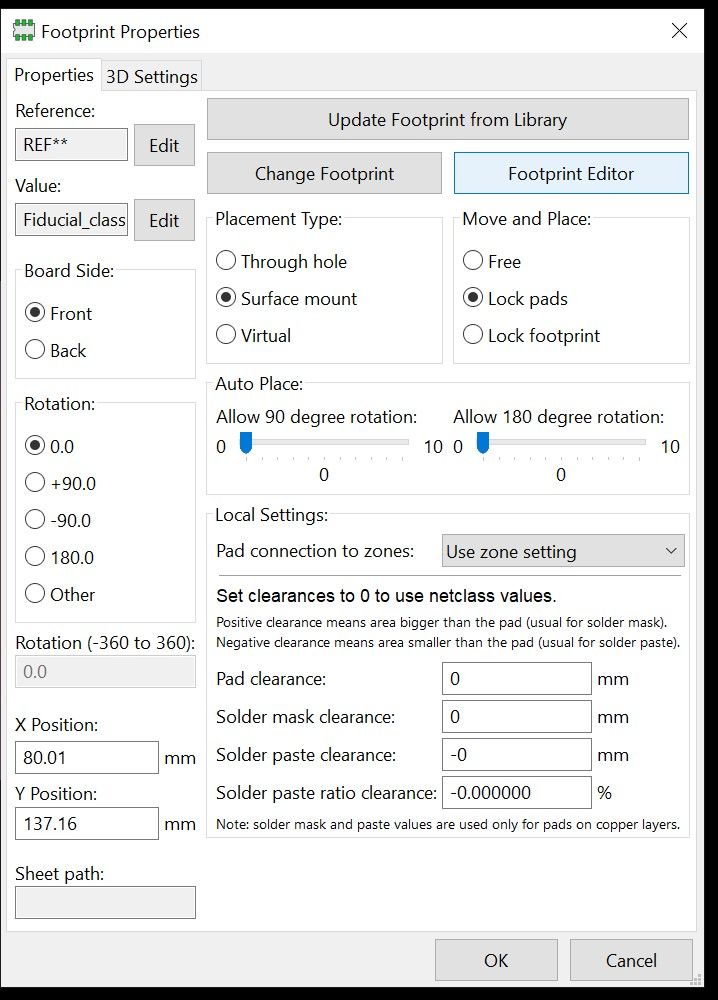Viewport: 718px width, 1000px height.
Task: Click the Change Footprint button
Action: [324, 173]
